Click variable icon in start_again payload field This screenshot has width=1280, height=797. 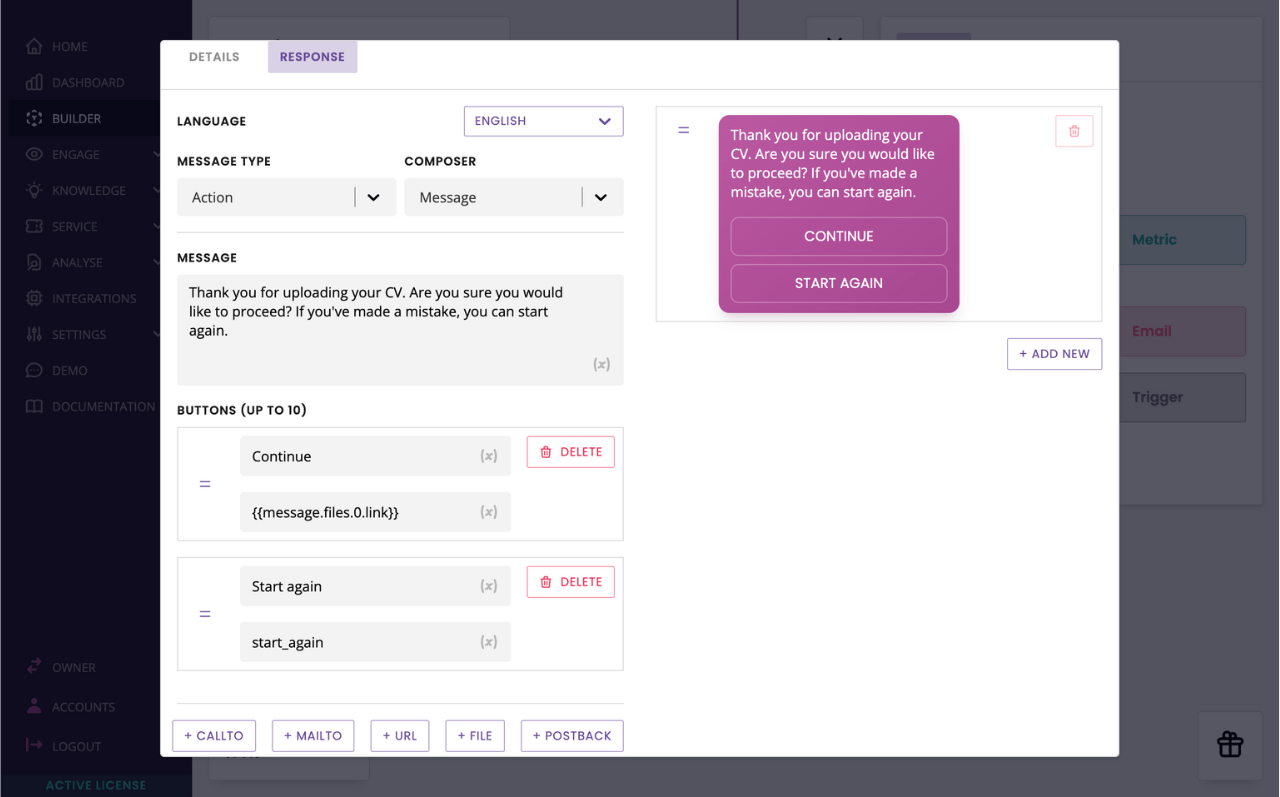click(x=488, y=642)
